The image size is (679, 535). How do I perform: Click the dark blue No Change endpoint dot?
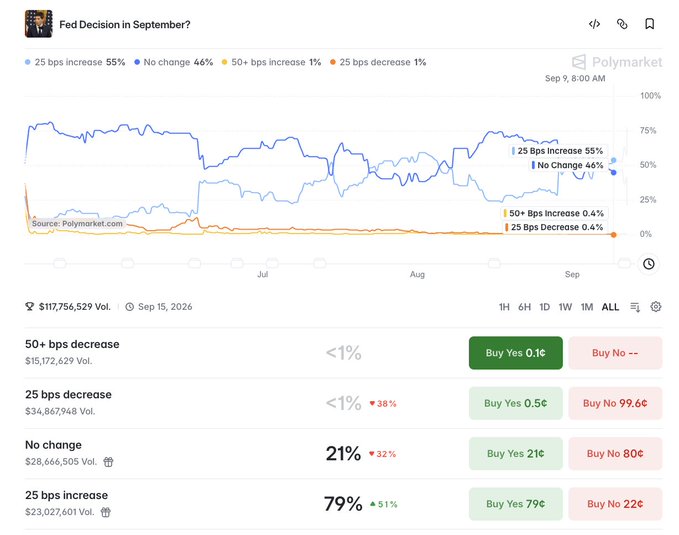click(x=614, y=172)
